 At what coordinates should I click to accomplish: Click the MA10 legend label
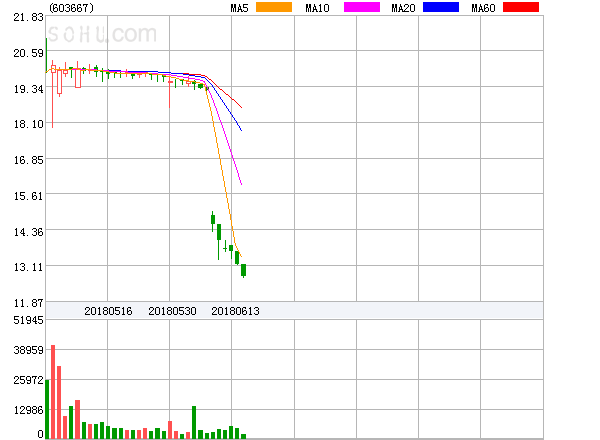click(317, 8)
